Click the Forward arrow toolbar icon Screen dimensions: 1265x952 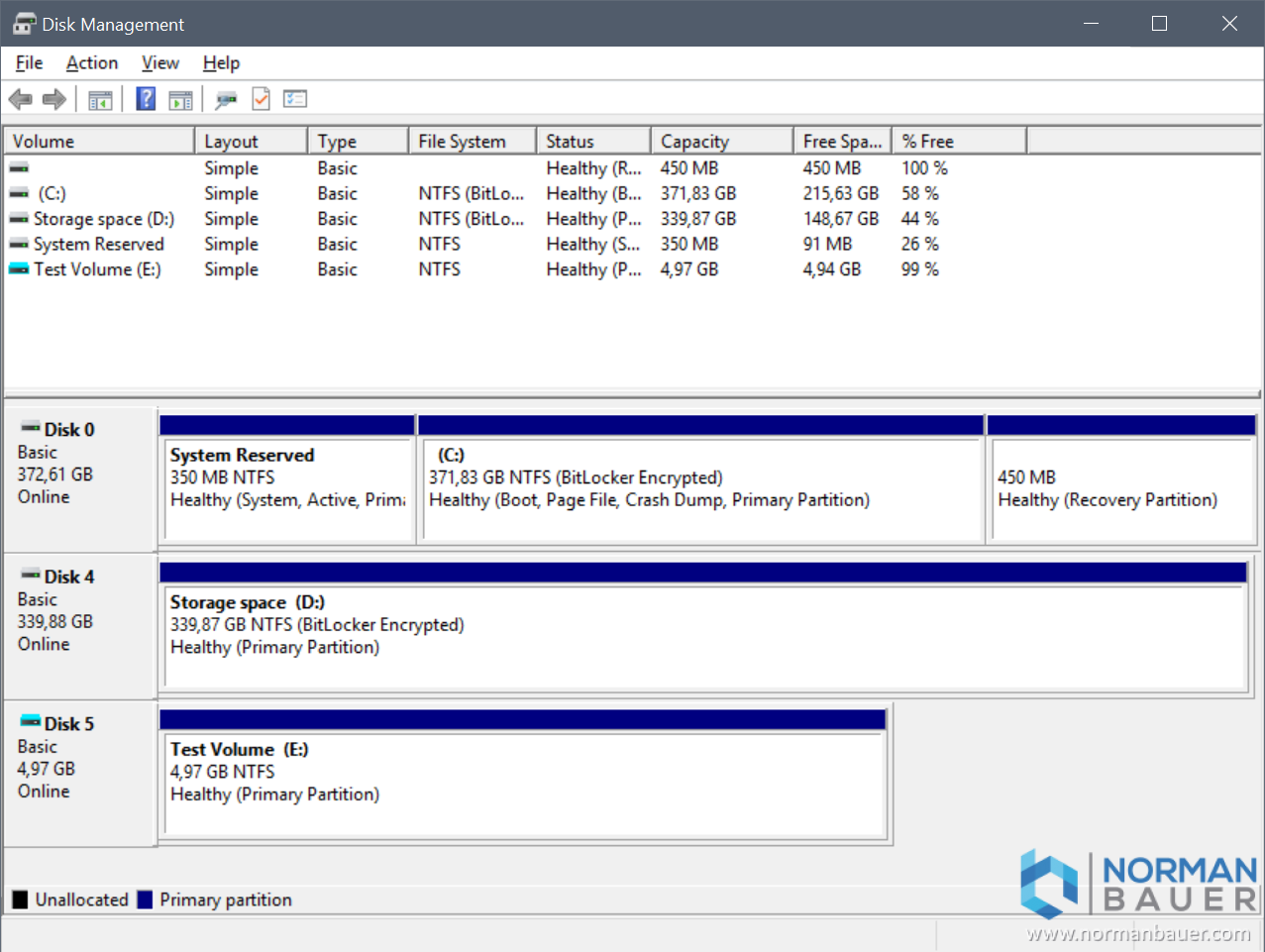(54, 99)
